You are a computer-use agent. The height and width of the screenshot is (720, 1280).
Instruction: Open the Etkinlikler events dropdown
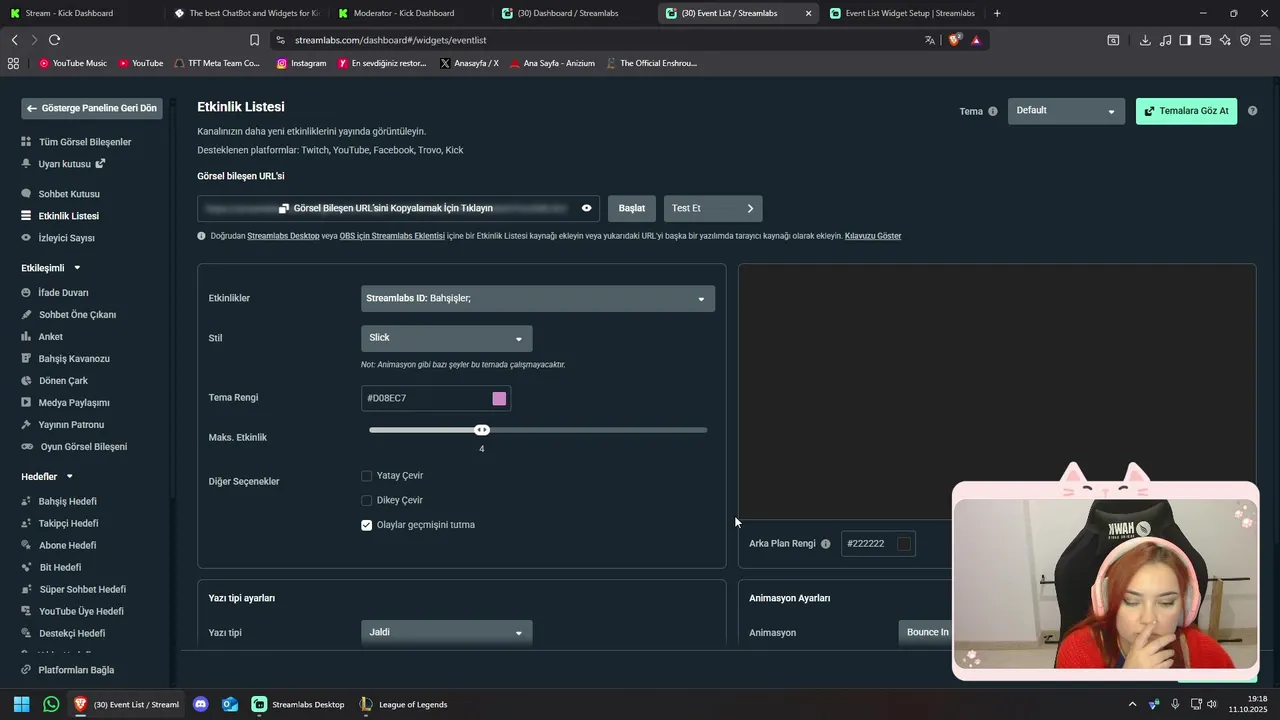point(538,298)
